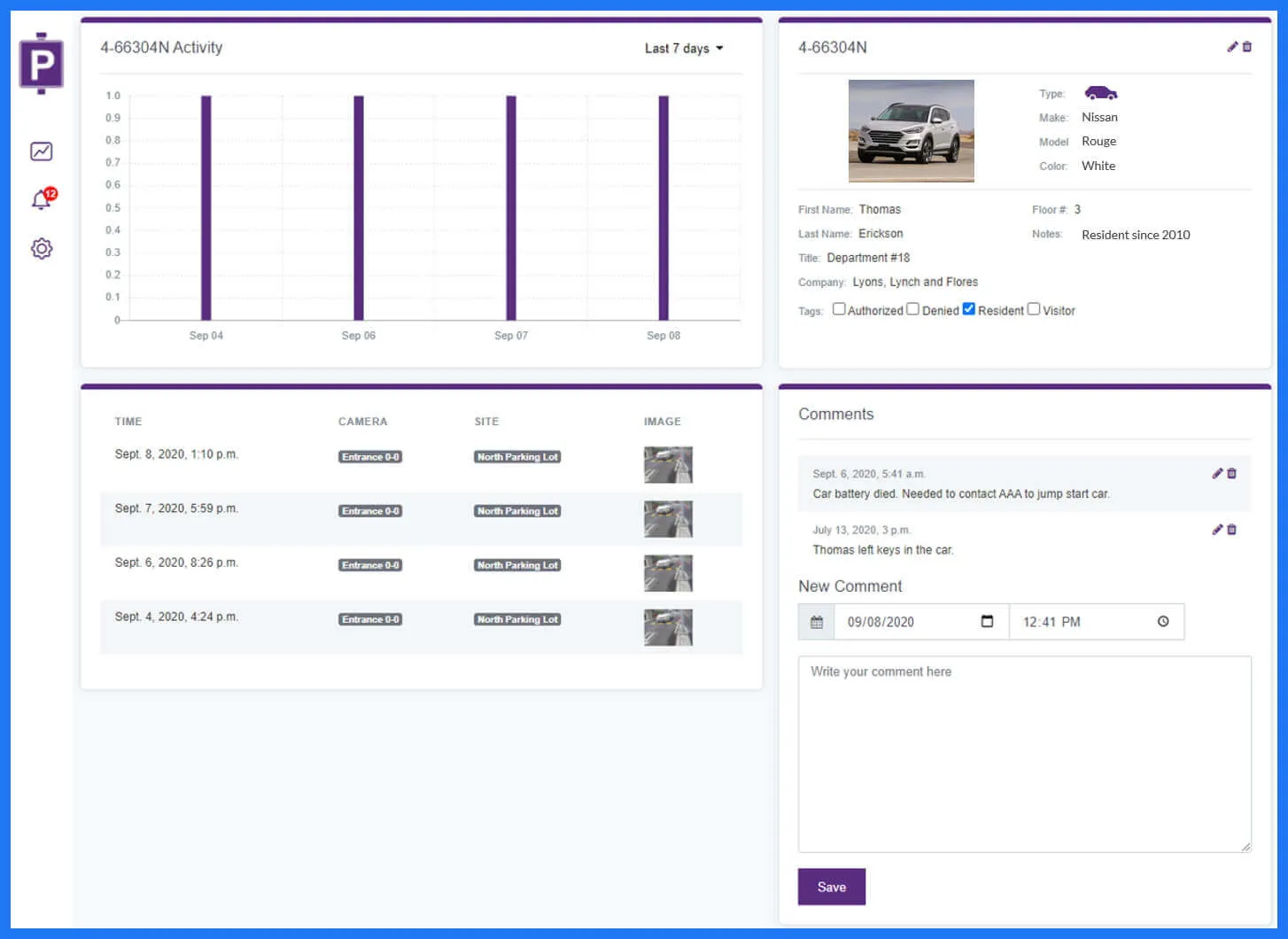Delete the September 6 comment via trash icon

coord(1231,473)
